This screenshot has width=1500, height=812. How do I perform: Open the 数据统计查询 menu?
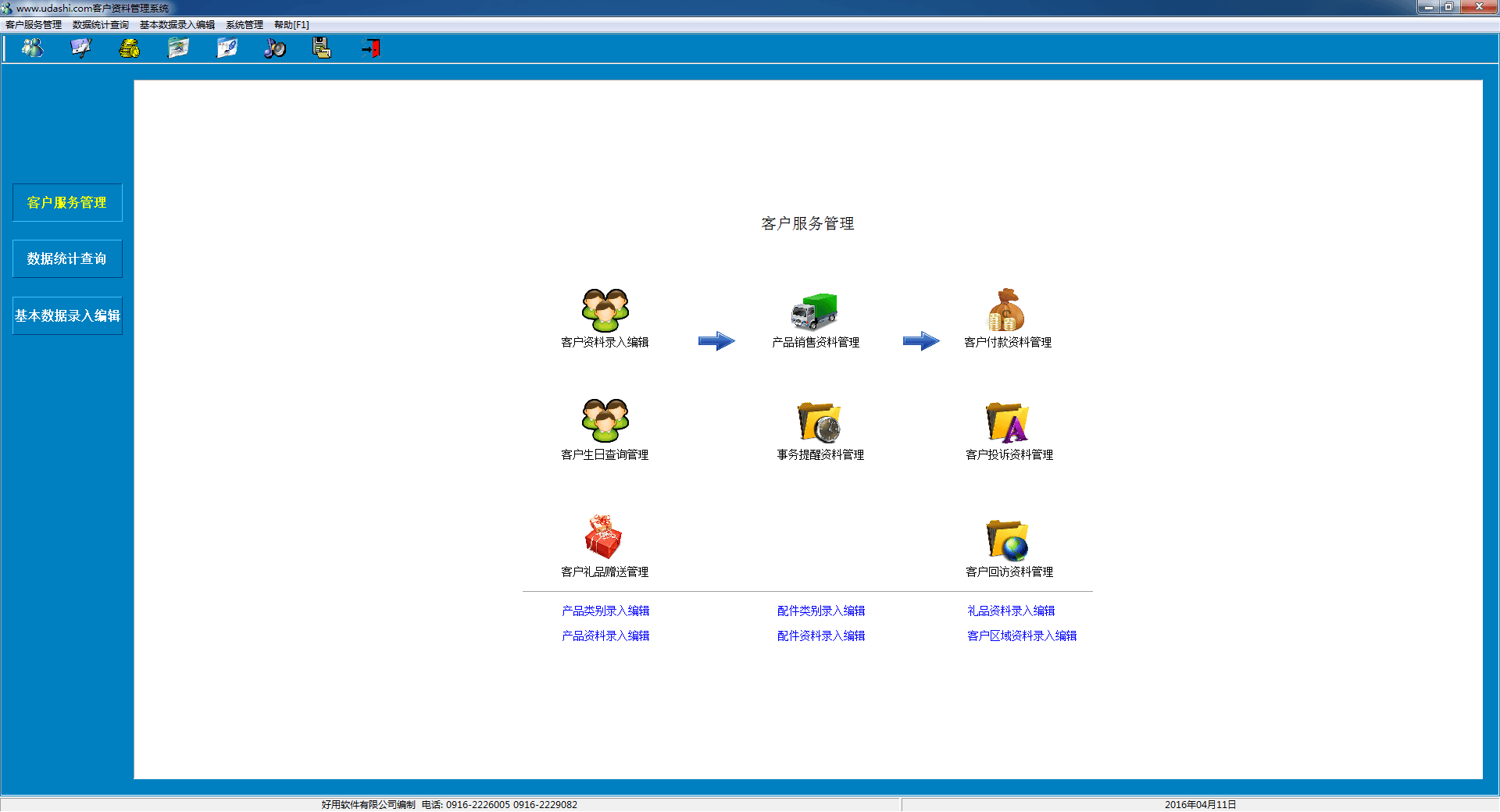[101, 25]
